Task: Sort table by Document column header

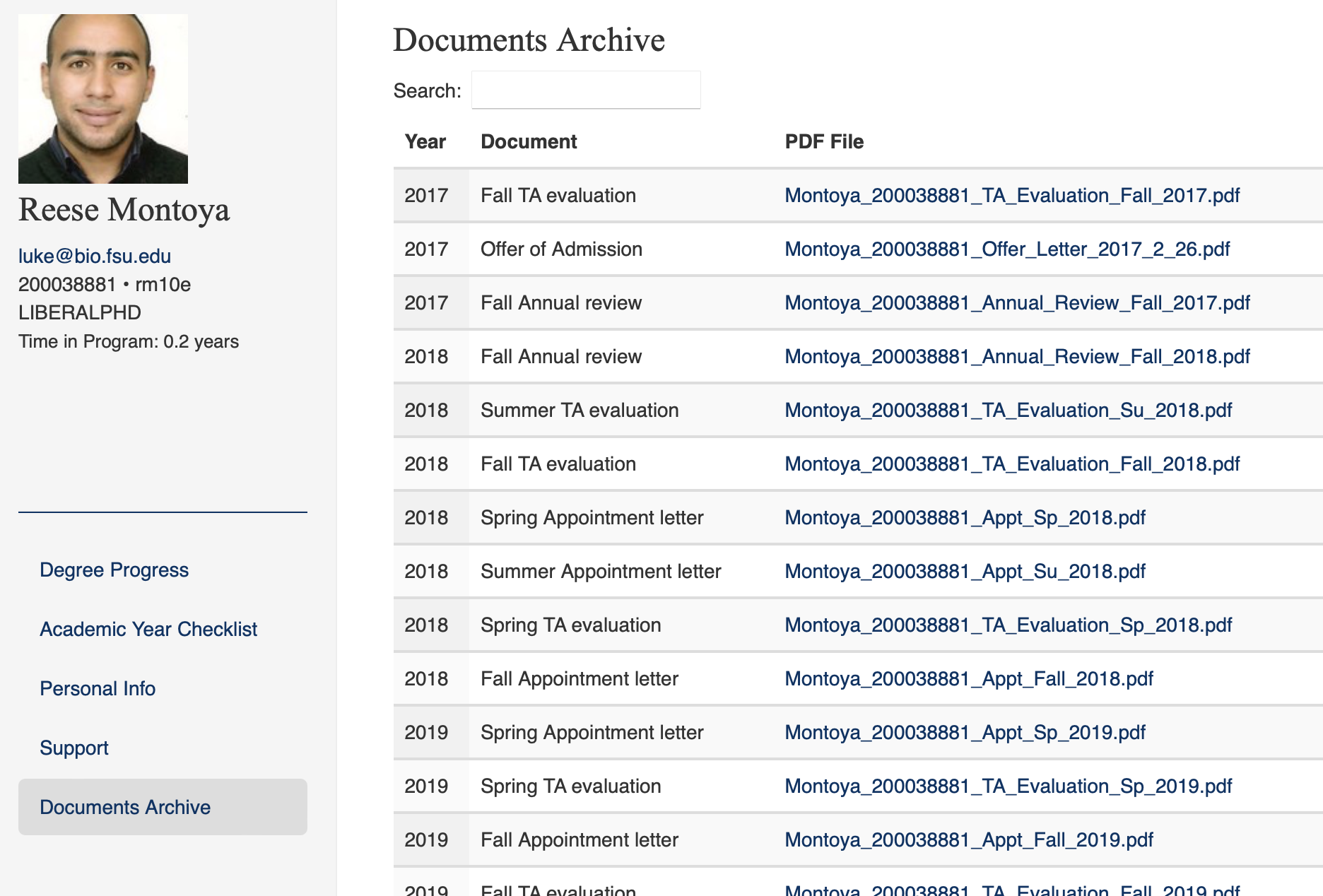Action: click(529, 141)
